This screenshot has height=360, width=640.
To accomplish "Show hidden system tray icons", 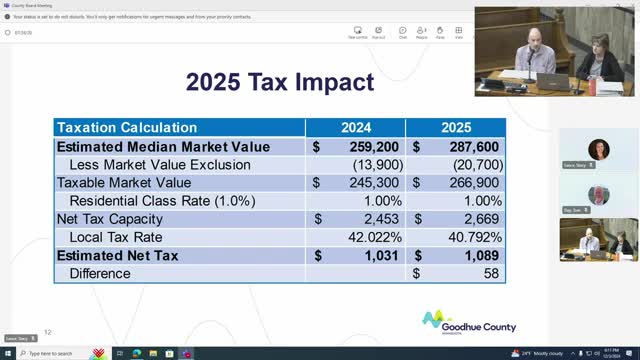I will (x=573, y=353).
